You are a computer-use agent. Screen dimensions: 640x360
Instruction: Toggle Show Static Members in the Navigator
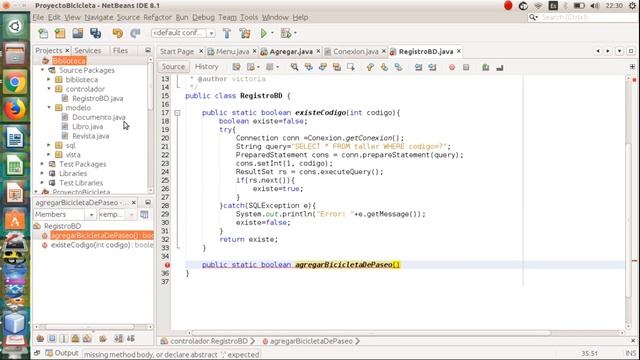(63, 338)
